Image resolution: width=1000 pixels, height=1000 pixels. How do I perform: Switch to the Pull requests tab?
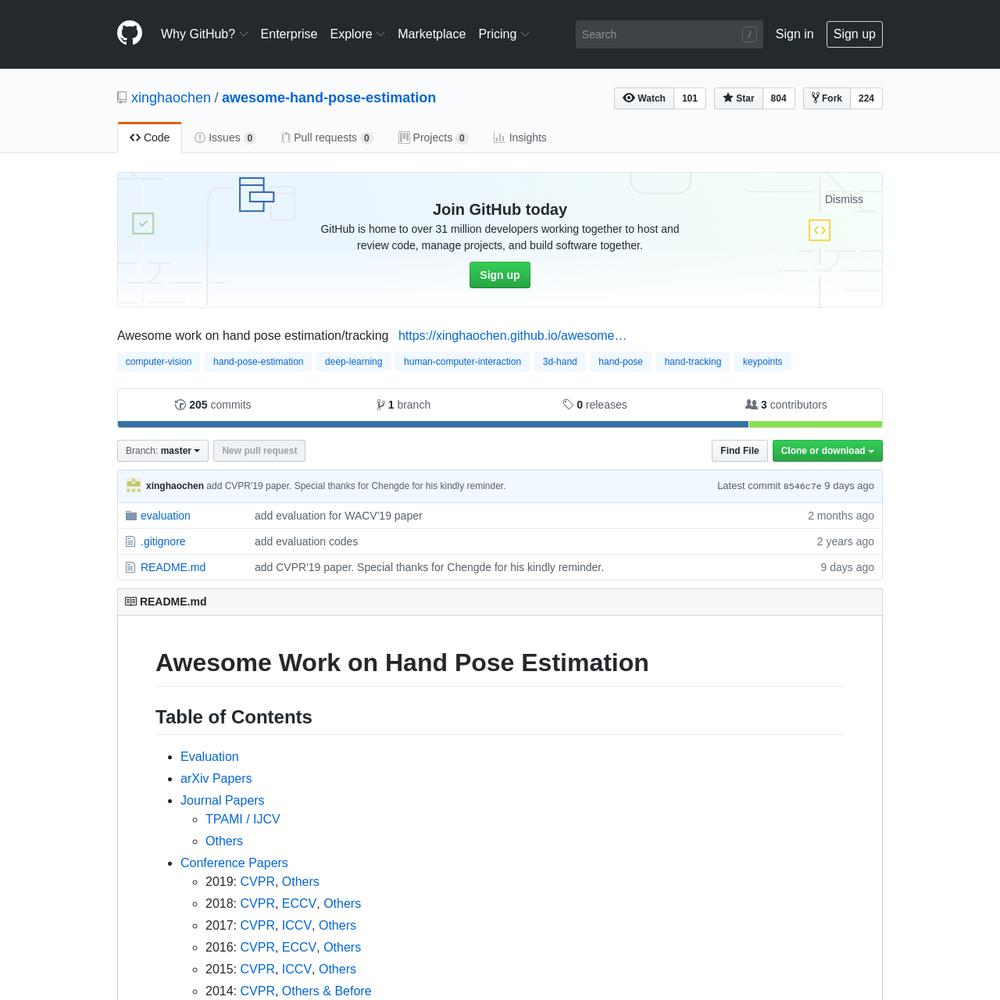click(x=327, y=138)
